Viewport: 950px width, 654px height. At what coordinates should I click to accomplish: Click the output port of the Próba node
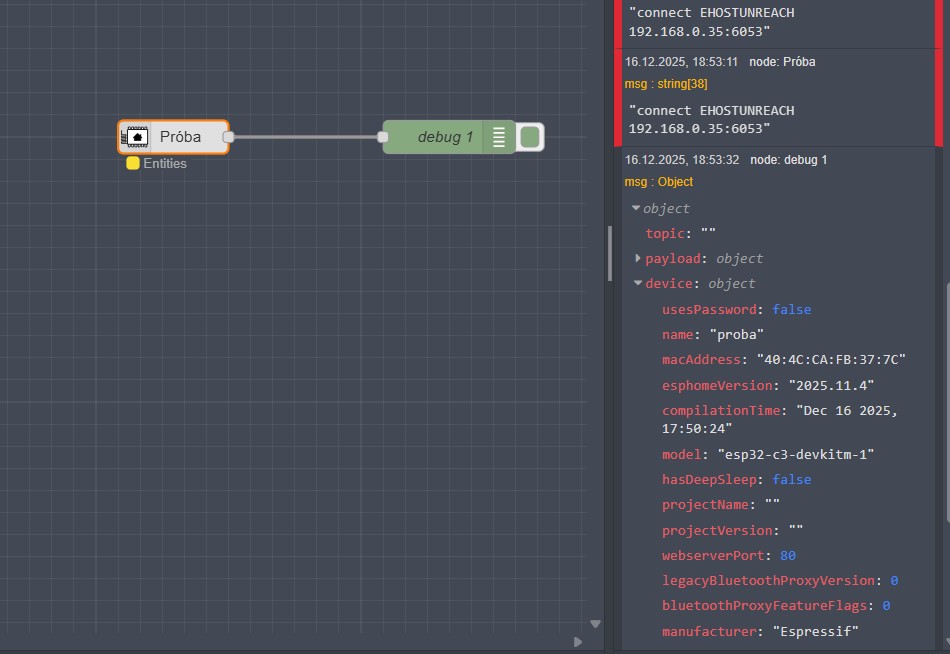(x=228, y=137)
